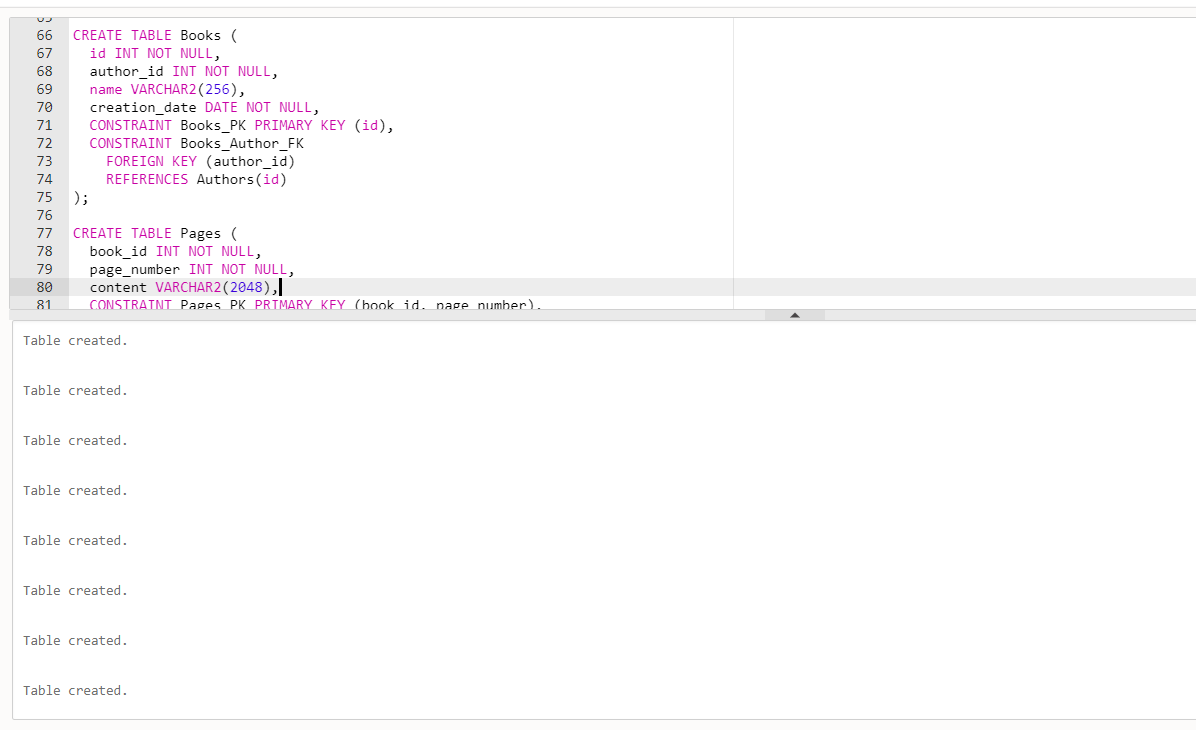Viewport: 1196px width, 730px height.
Task: Click the 'author_id INT NOT NULL,' line
Action: tap(184, 71)
